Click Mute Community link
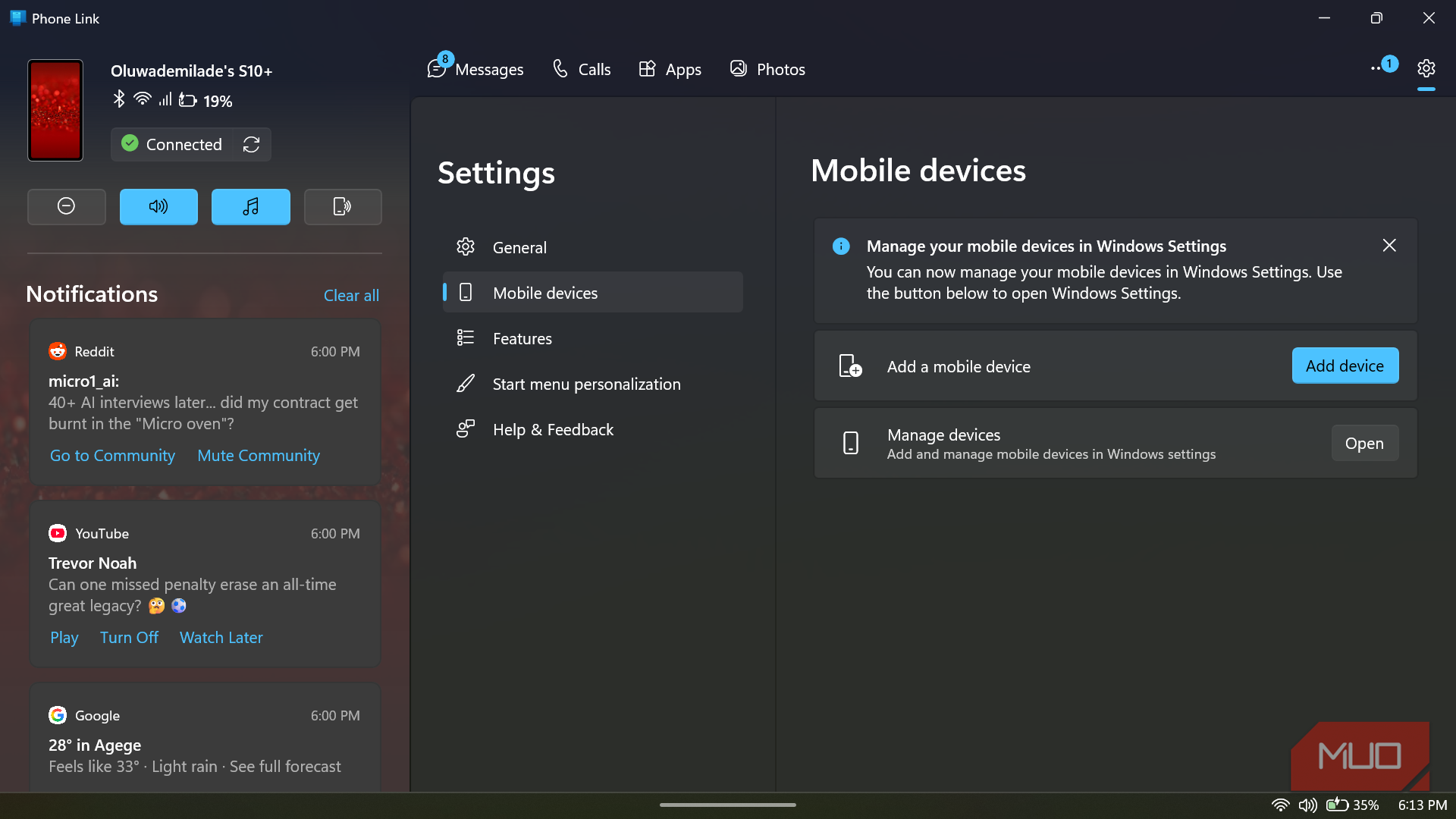1456x819 pixels. [x=259, y=455]
